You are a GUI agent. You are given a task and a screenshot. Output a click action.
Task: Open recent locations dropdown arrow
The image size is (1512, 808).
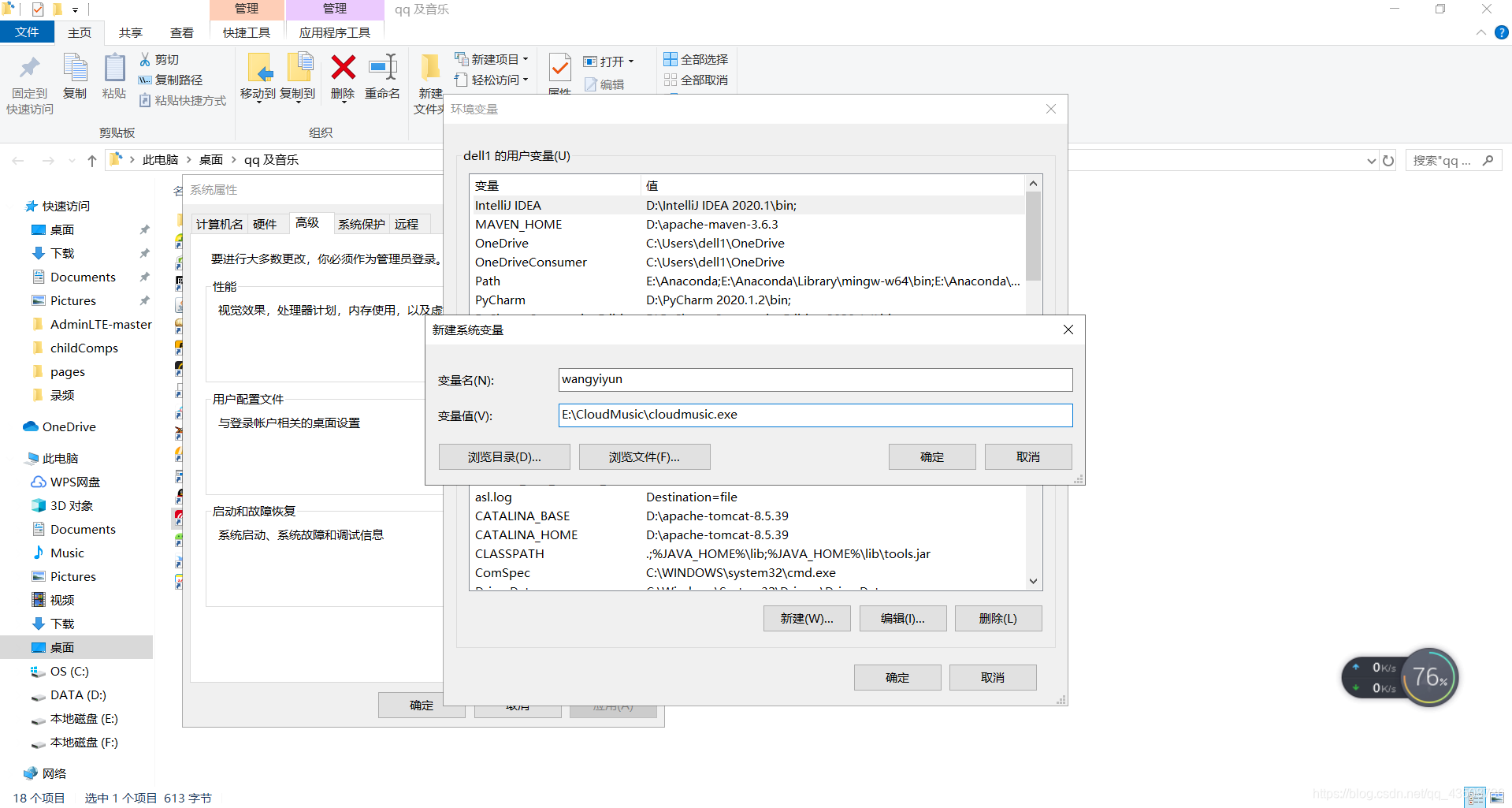click(x=72, y=161)
